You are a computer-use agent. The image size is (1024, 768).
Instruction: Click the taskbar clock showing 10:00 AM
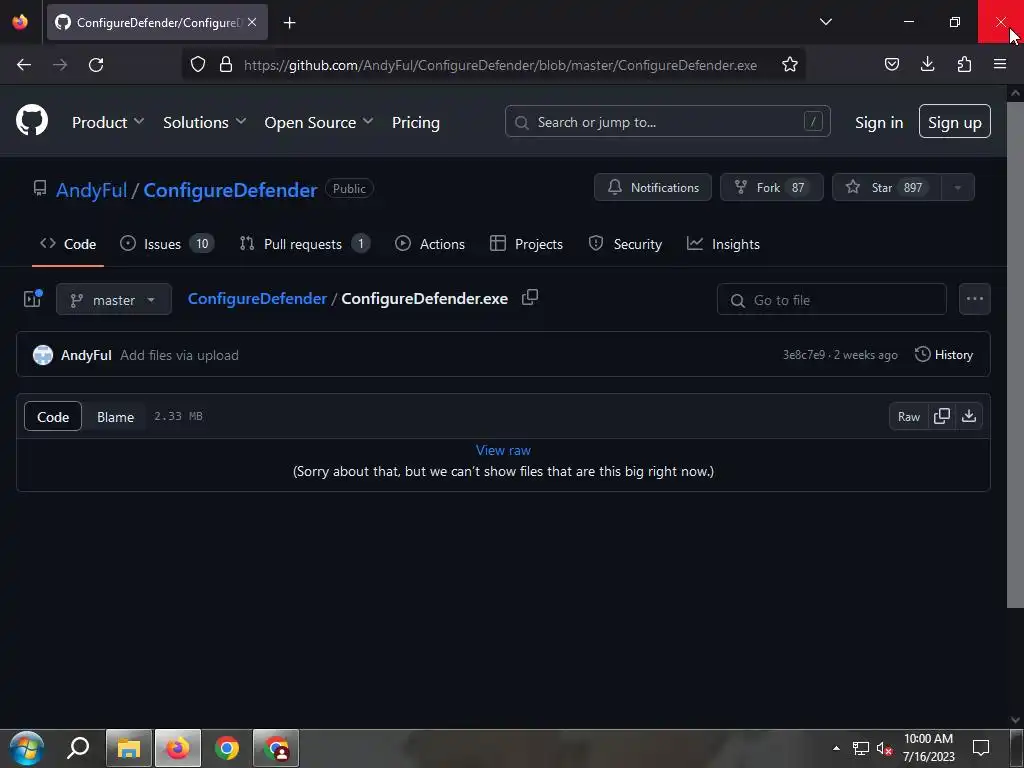pos(928,748)
